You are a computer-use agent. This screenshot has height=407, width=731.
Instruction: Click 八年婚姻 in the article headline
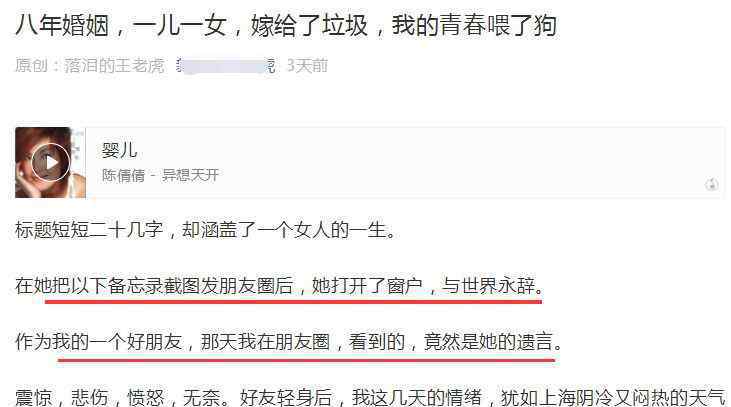pos(62,26)
